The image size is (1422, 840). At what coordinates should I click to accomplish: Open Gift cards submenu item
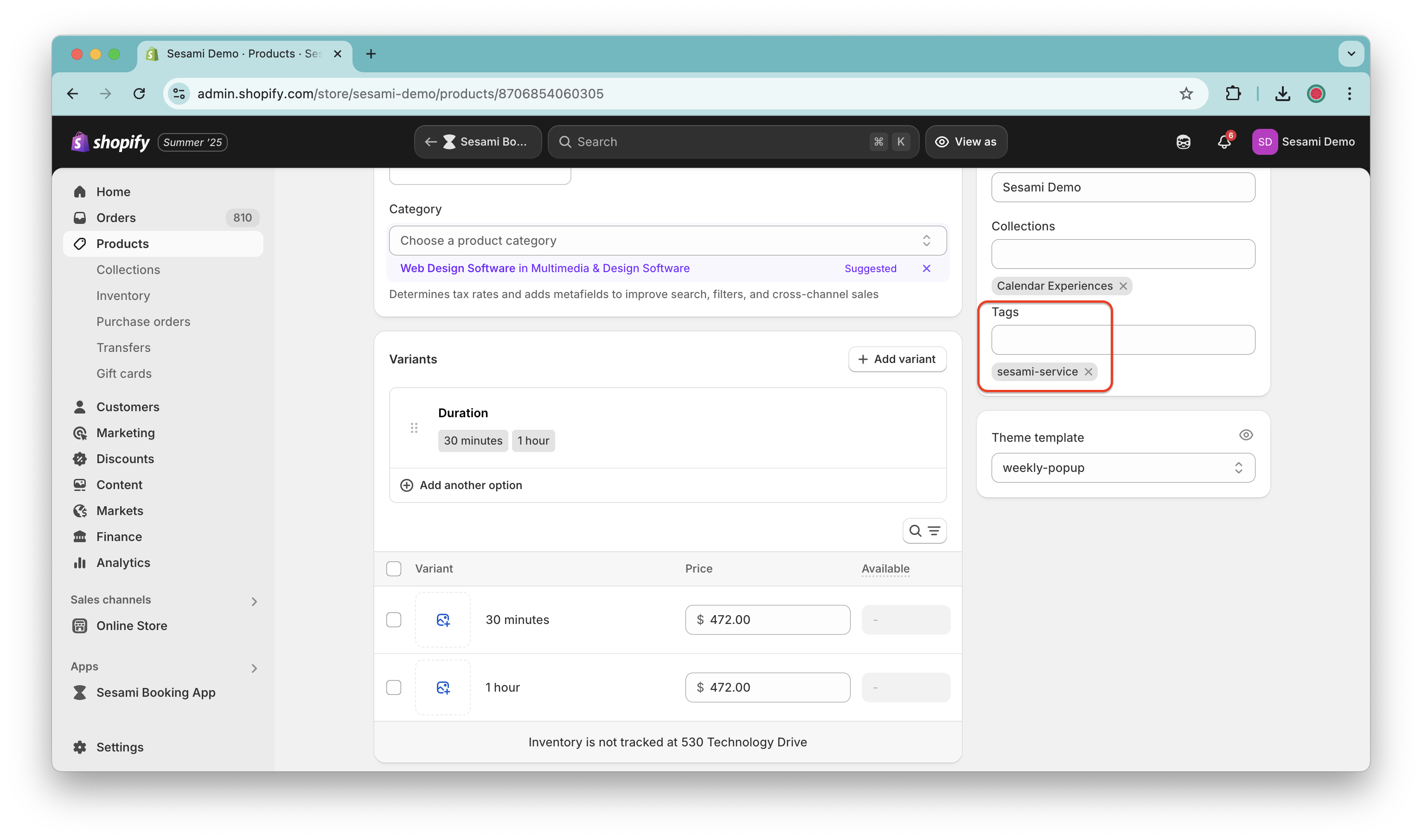click(x=124, y=374)
